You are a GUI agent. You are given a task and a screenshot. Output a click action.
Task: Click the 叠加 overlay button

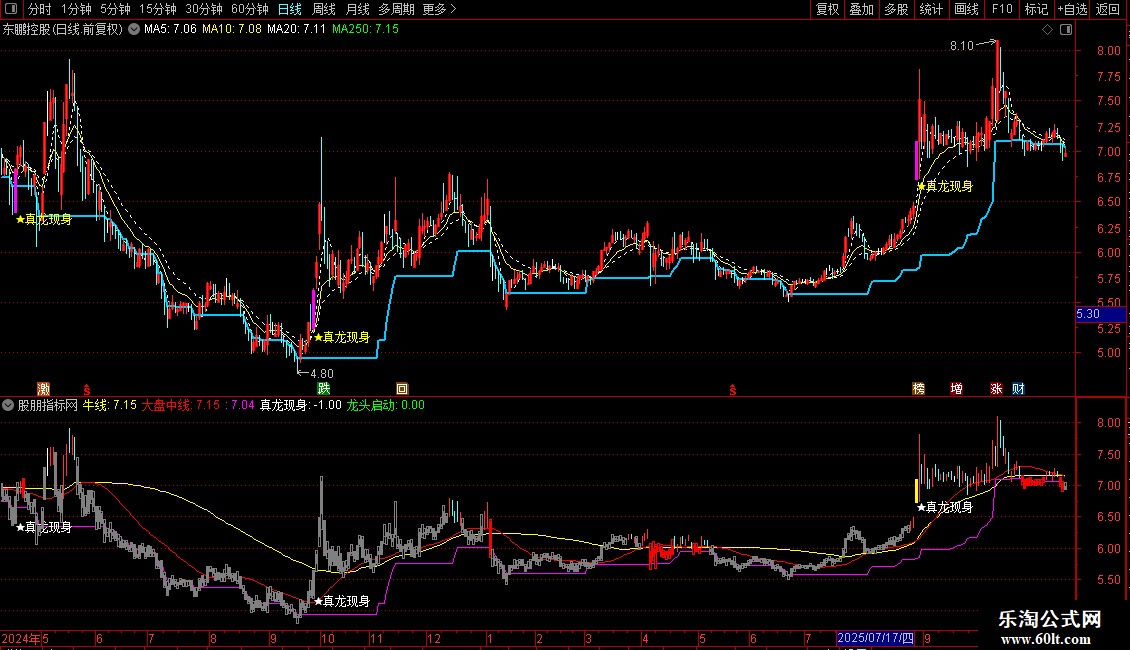[x=861, y=9]
